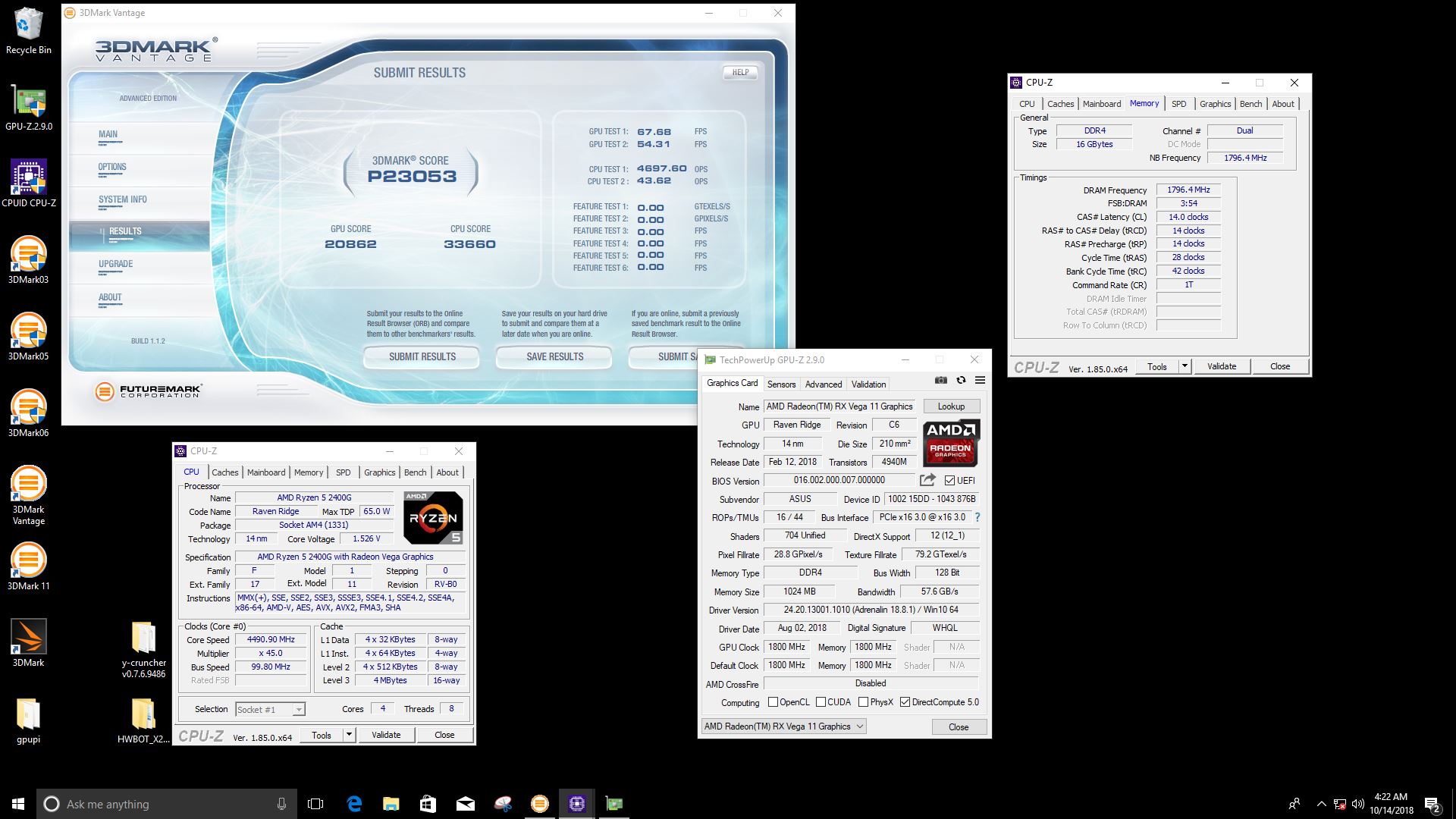
Task: Open File Explorer from the taskbar
Action: pos(391,804)
